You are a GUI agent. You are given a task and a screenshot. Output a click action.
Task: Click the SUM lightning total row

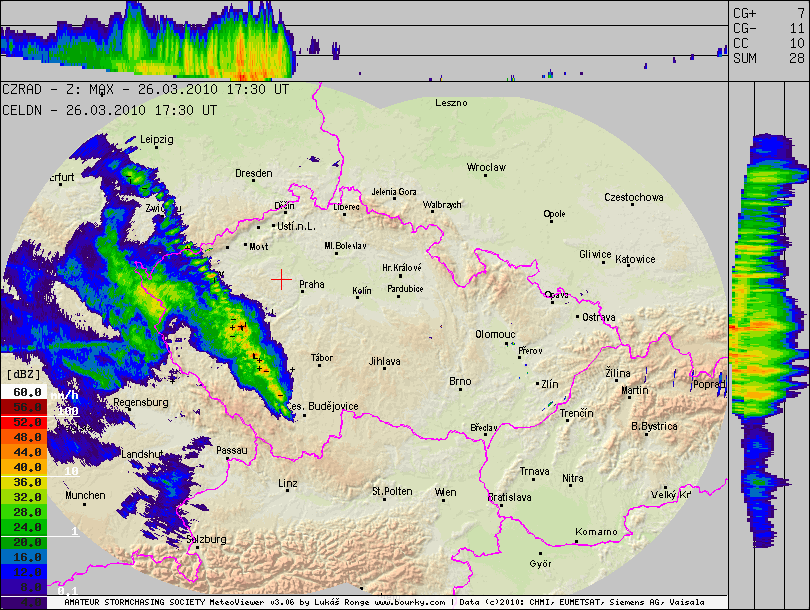click(x=769, y=58)
